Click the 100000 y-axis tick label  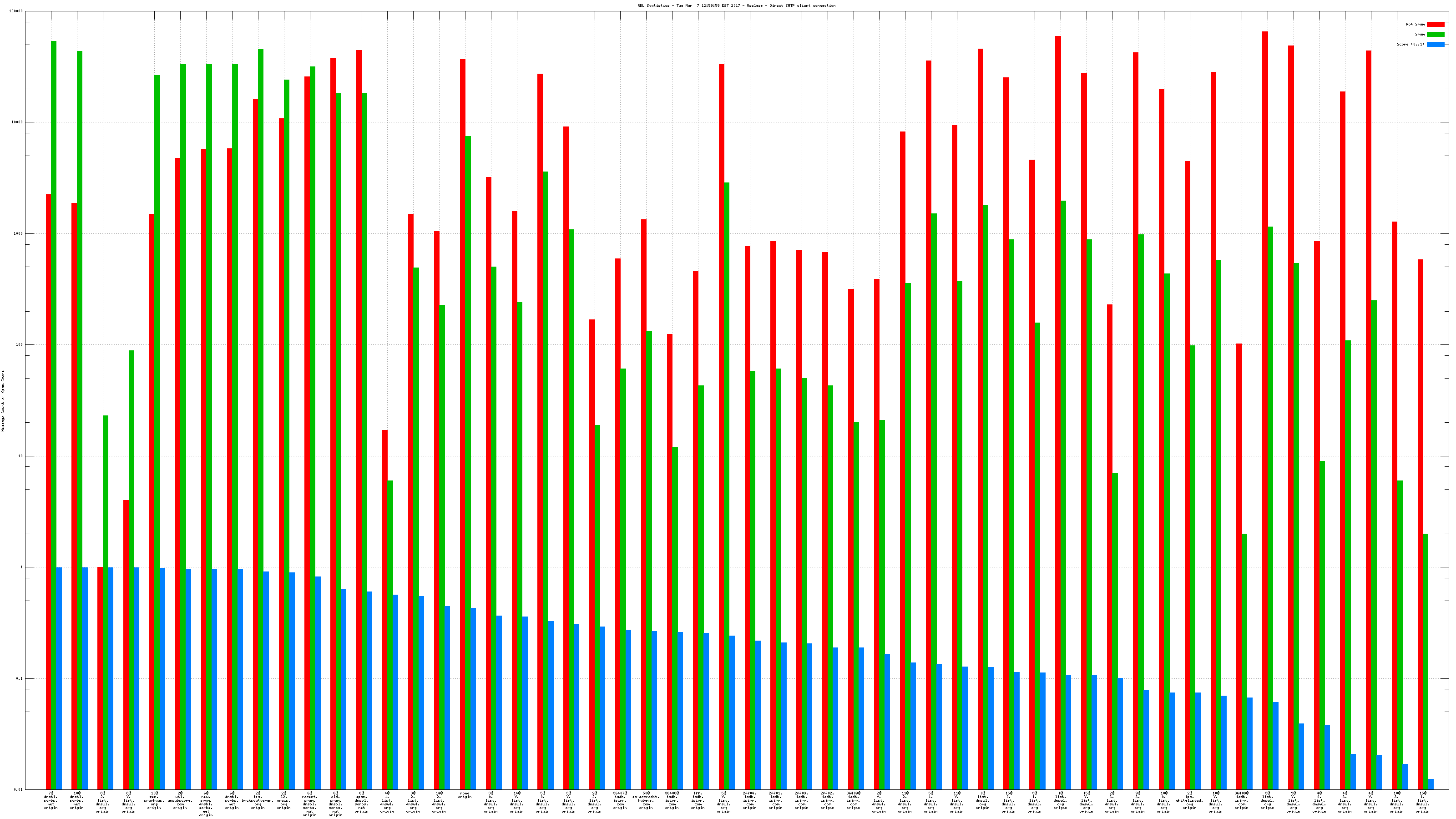(16, 11)
